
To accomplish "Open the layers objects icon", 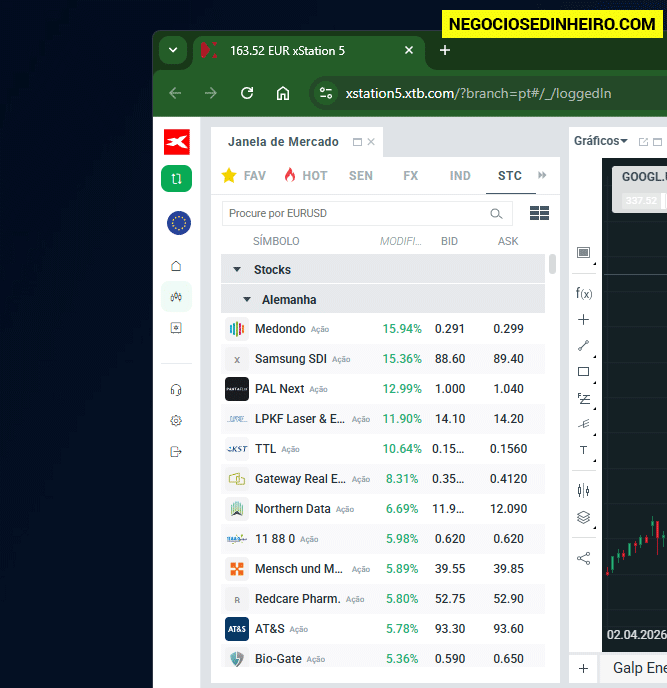I will 584,518.
